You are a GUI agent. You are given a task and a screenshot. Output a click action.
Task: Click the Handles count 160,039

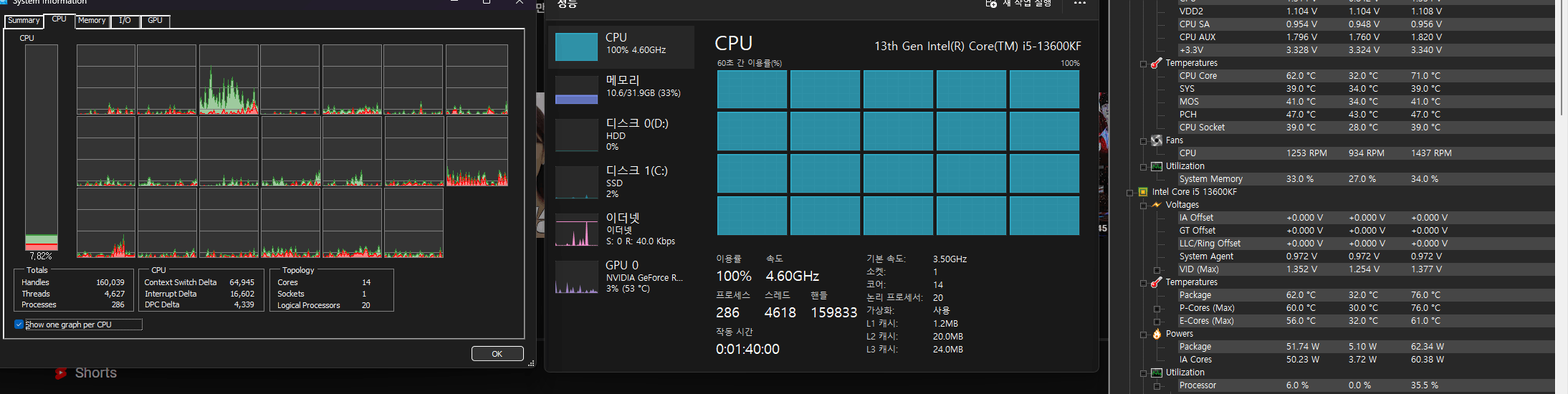coord(110,282)
